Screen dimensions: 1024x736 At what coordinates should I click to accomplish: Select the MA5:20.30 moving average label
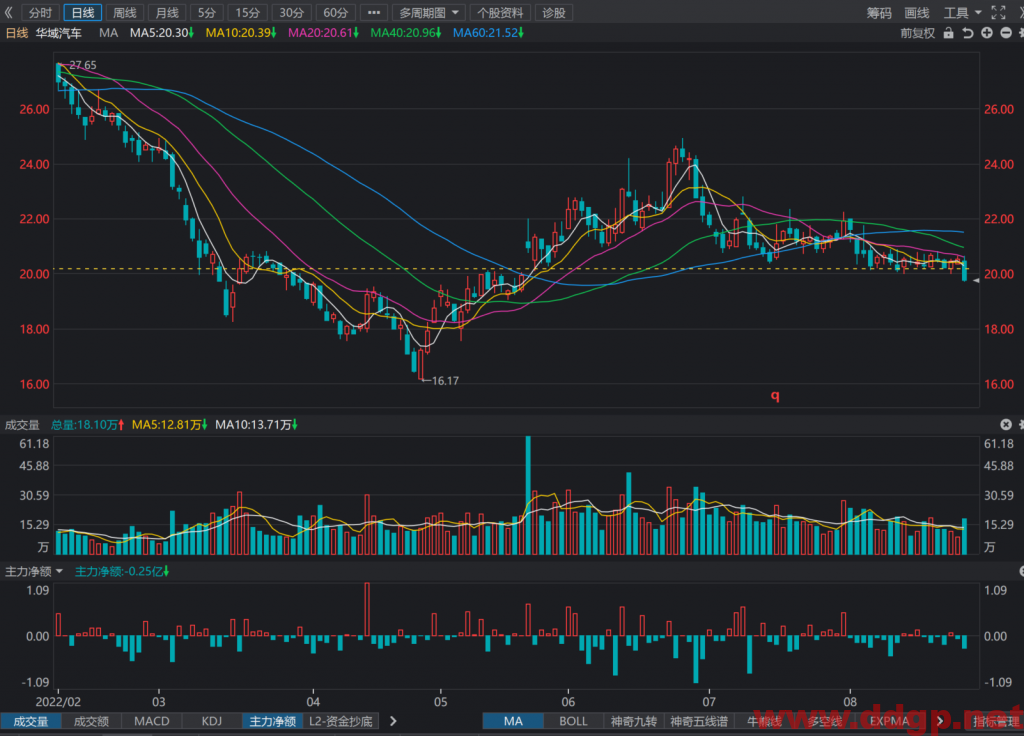[x=162, y=33]
